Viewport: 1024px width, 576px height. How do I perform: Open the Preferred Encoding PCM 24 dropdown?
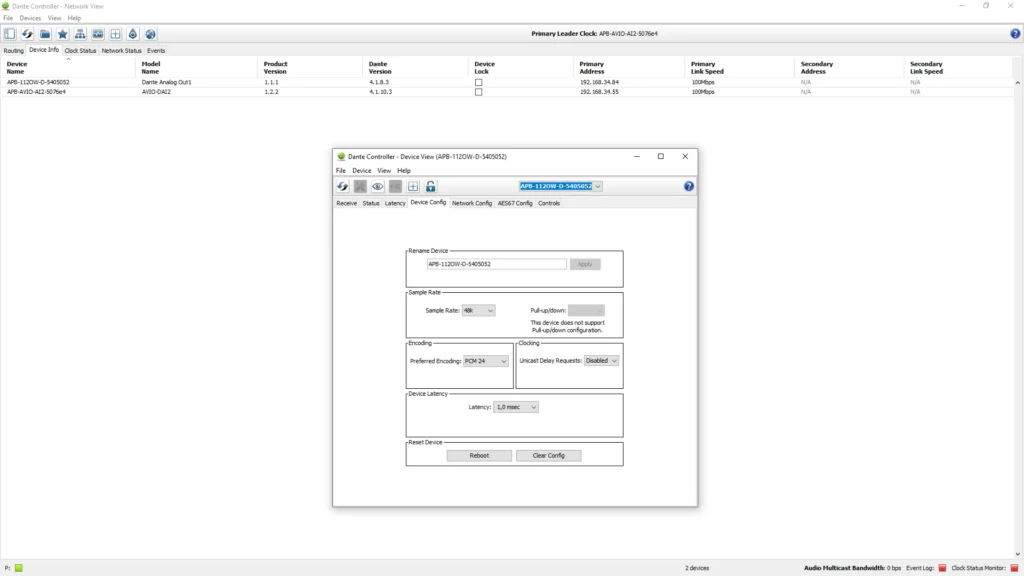(485, 361)
